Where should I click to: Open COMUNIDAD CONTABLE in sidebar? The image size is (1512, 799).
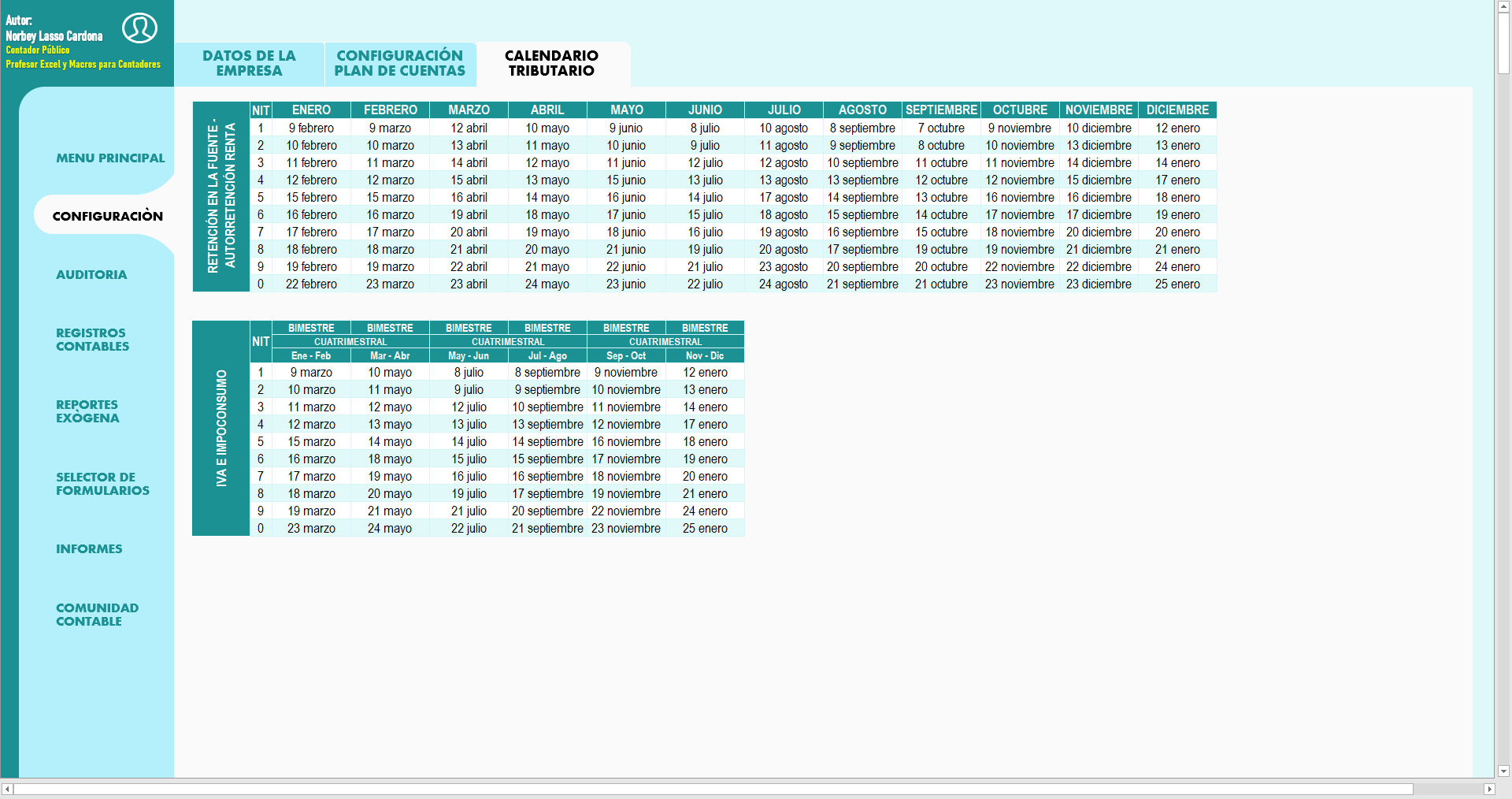pyautogui.click(x=97, y=615)
